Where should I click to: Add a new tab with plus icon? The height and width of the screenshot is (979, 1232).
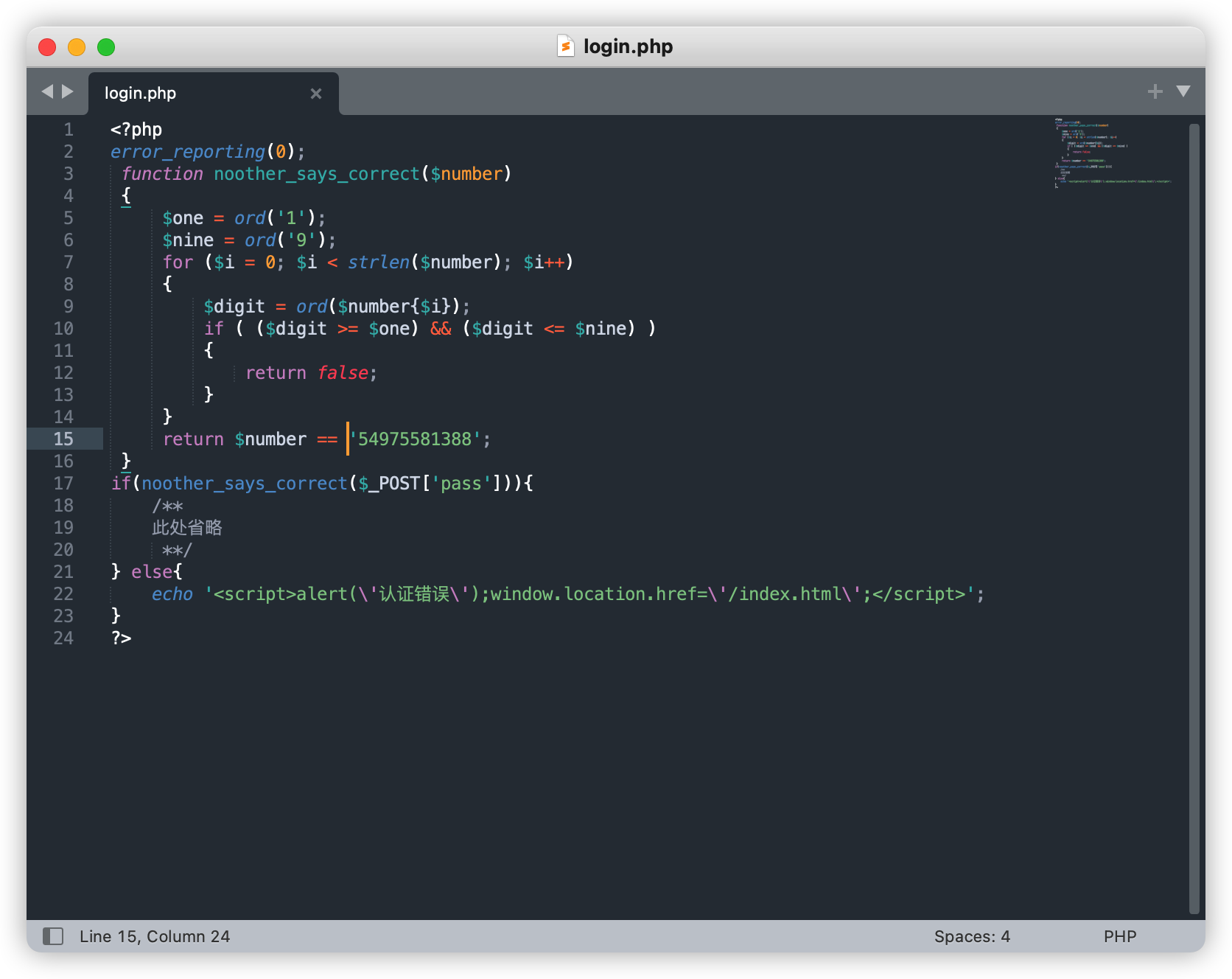click(x=1155, y=91)
